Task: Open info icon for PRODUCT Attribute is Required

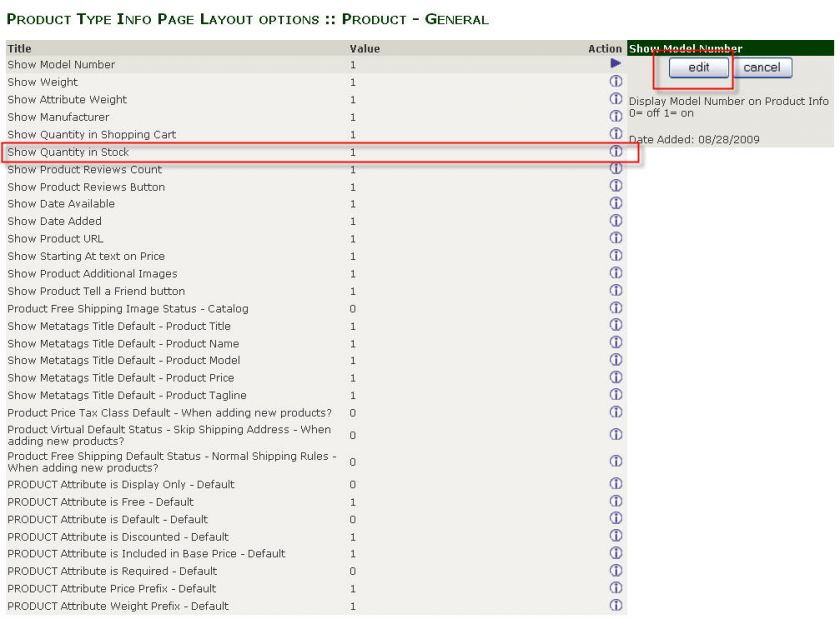Action: click(x=616, y=571)
